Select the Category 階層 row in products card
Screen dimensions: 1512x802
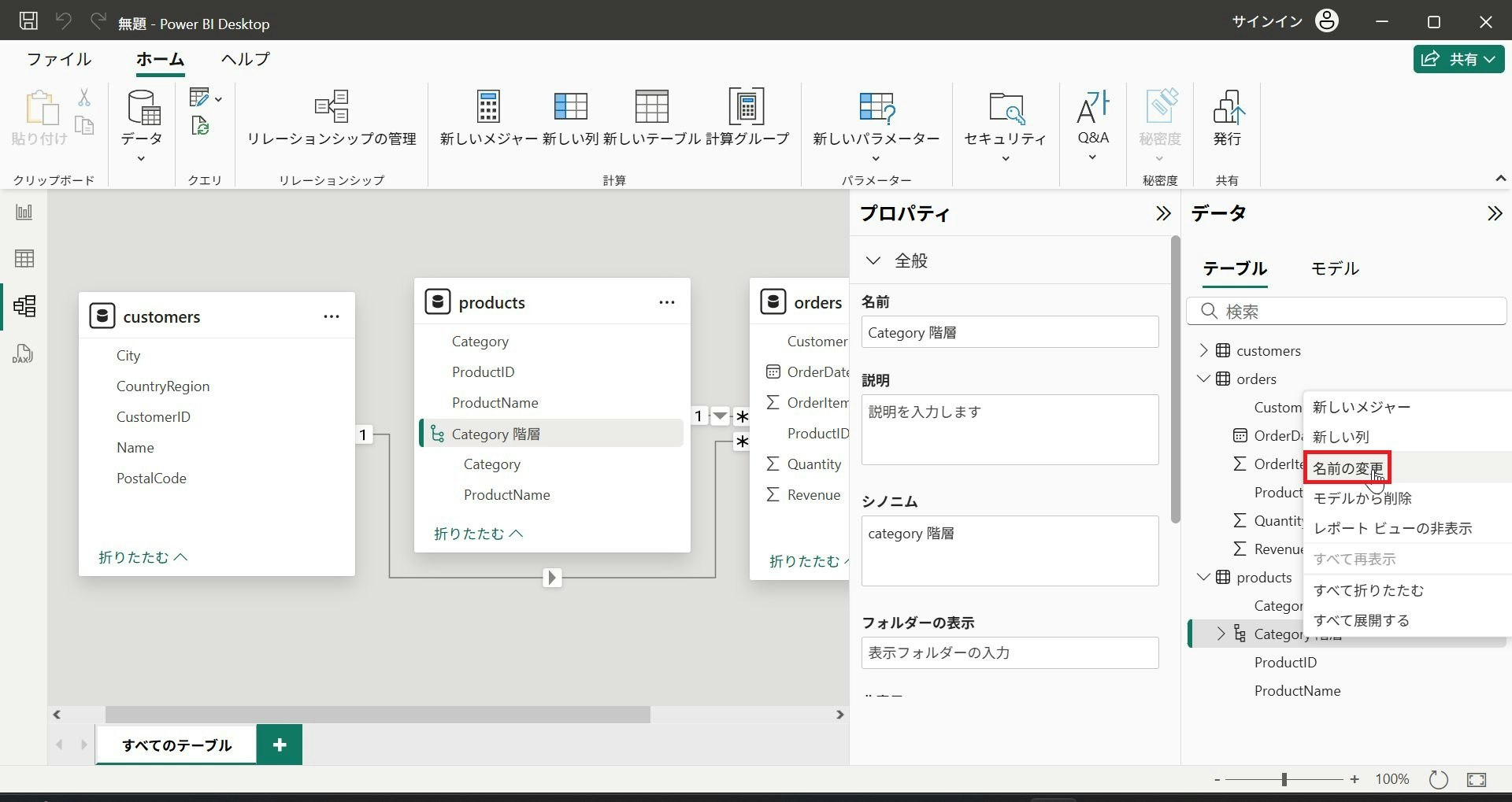coord(551,434)
